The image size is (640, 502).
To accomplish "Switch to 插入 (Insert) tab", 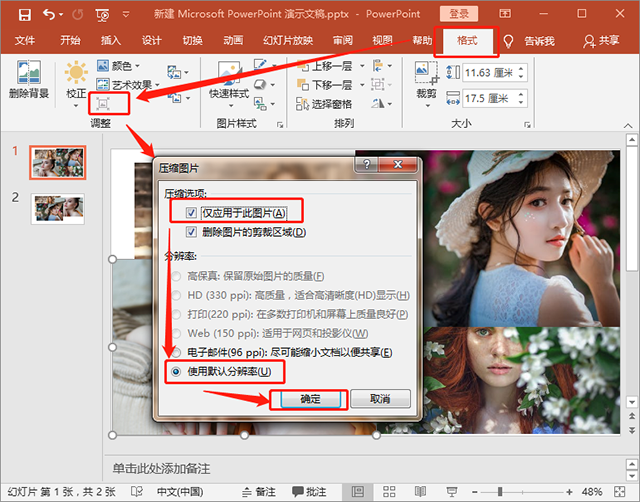I will coord(111,40).
